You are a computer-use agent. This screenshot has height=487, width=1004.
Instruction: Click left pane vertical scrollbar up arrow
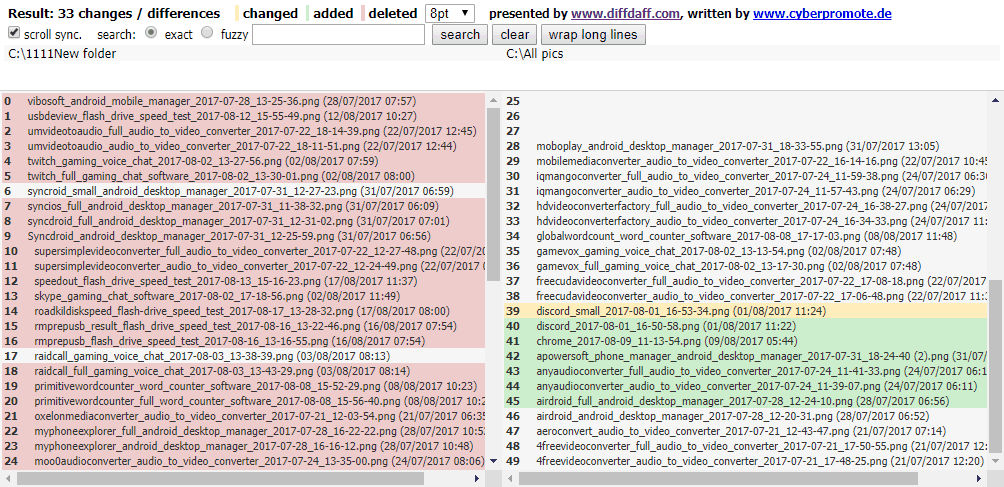coord(493,100)
